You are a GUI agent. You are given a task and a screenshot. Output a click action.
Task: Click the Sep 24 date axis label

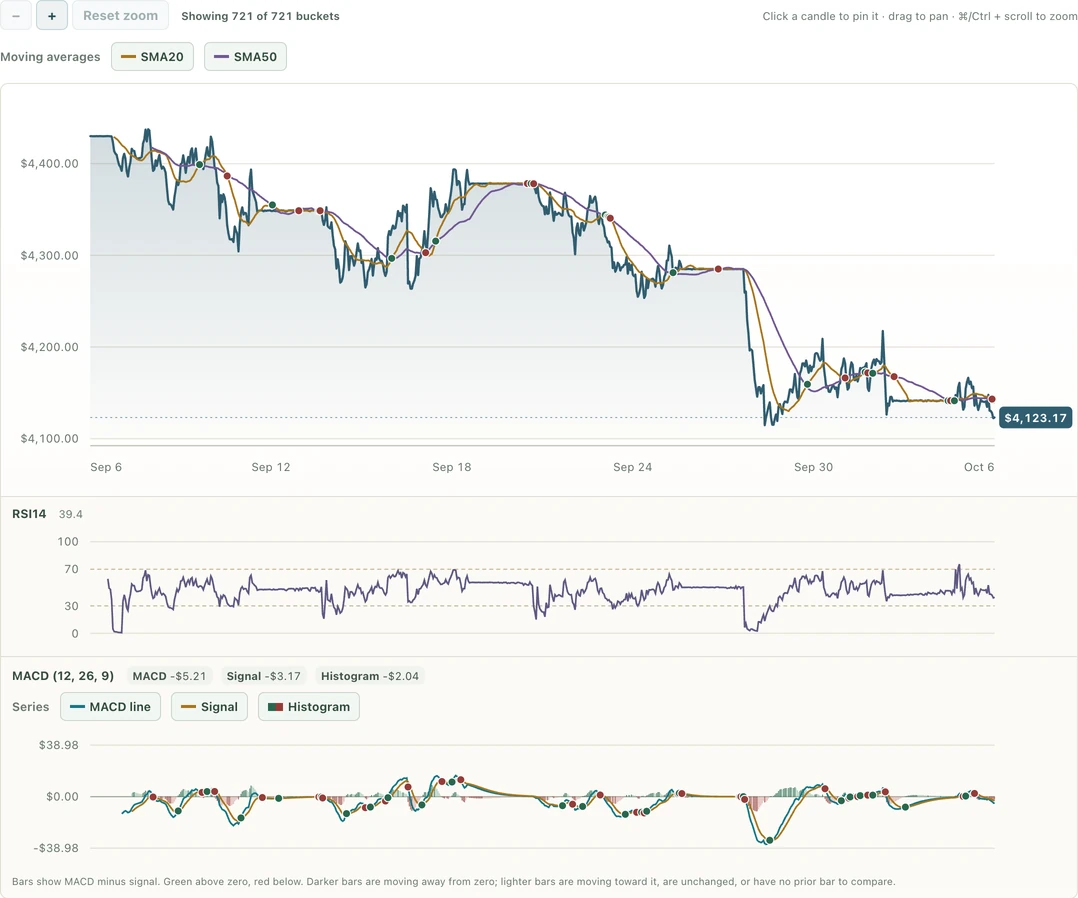[632, 467]
